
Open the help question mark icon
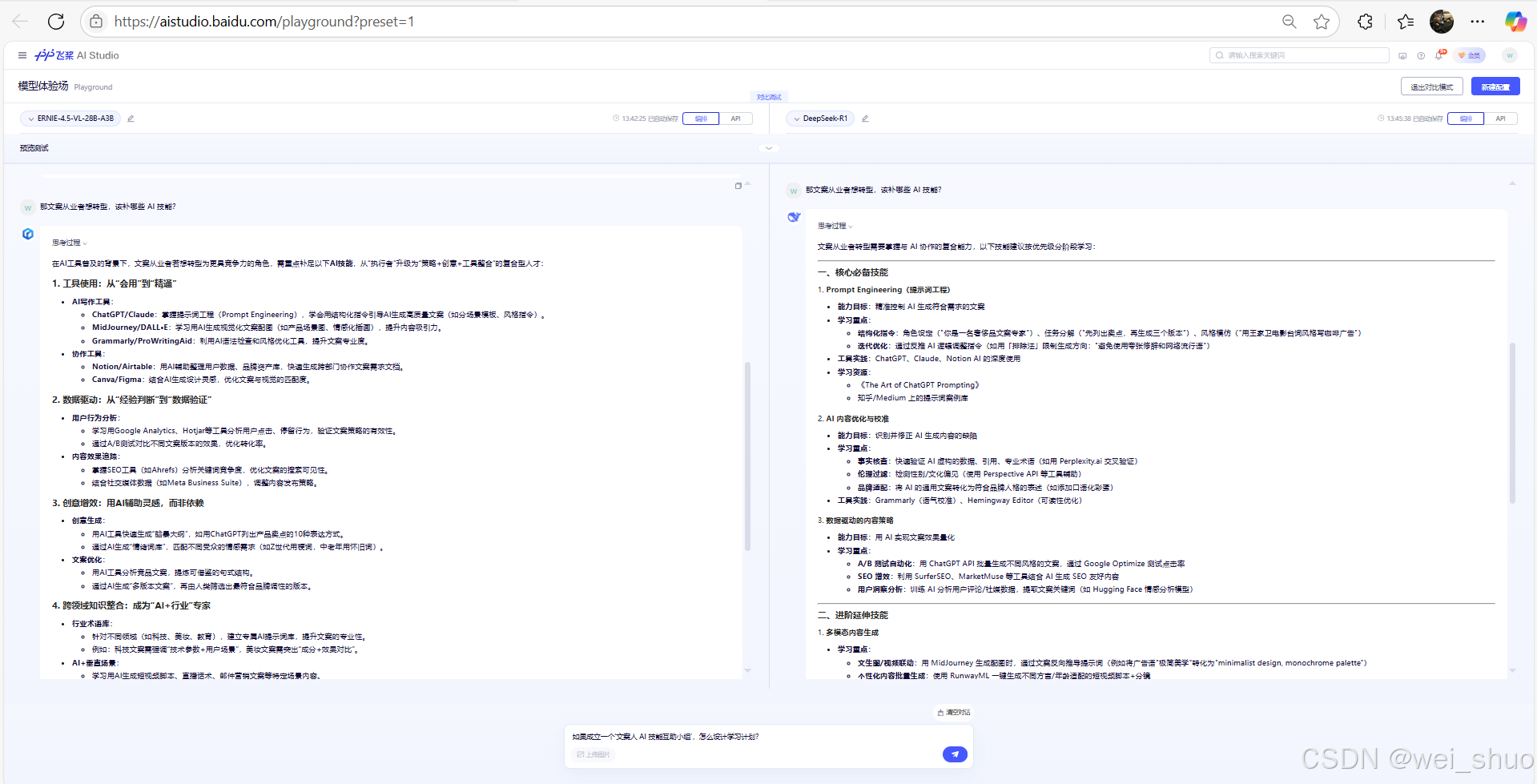pos(1421,55)
